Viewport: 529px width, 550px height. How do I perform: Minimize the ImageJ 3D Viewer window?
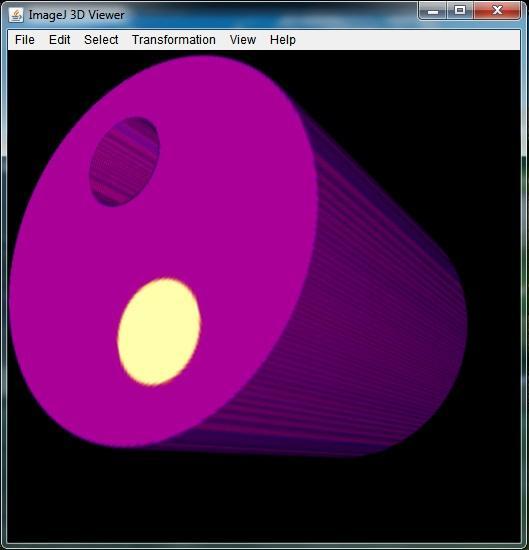click(433, 11)
